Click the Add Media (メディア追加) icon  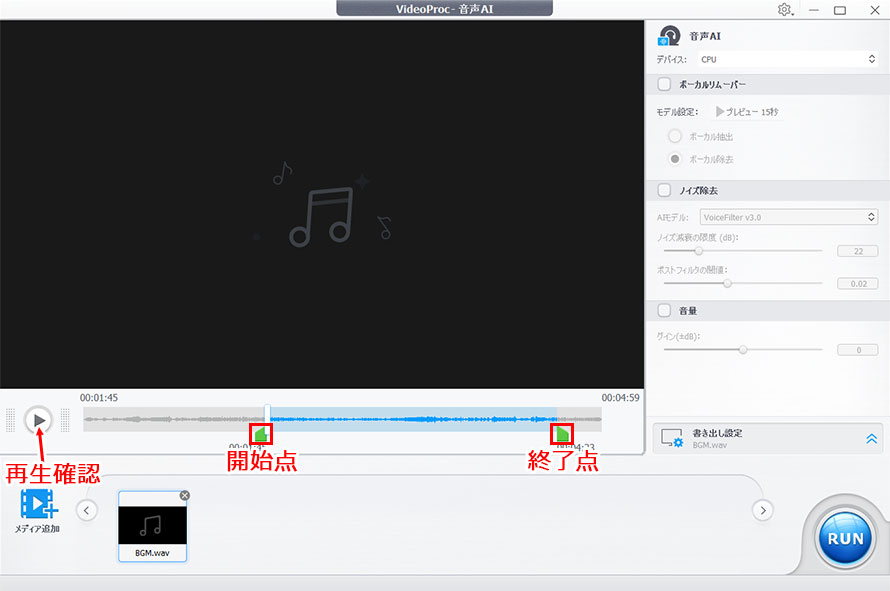(37, 504)
